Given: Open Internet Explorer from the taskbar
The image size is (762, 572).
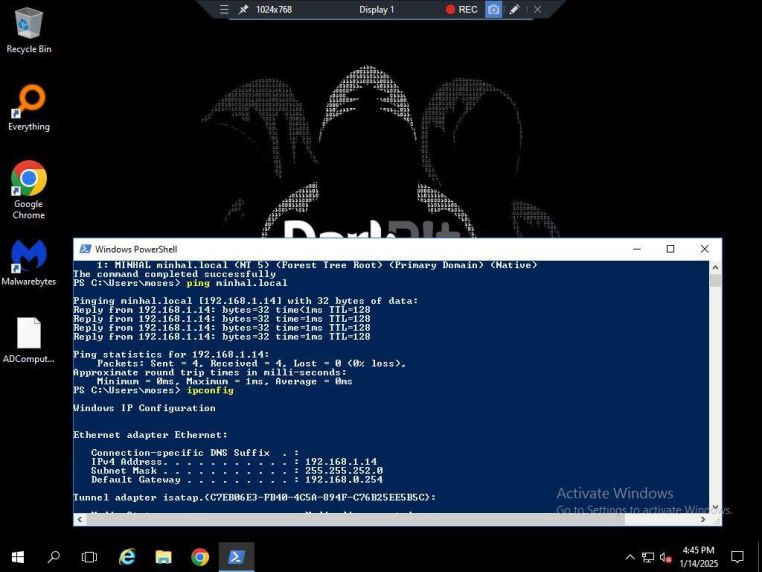Looking at the screenshot, I should (127, 557).
